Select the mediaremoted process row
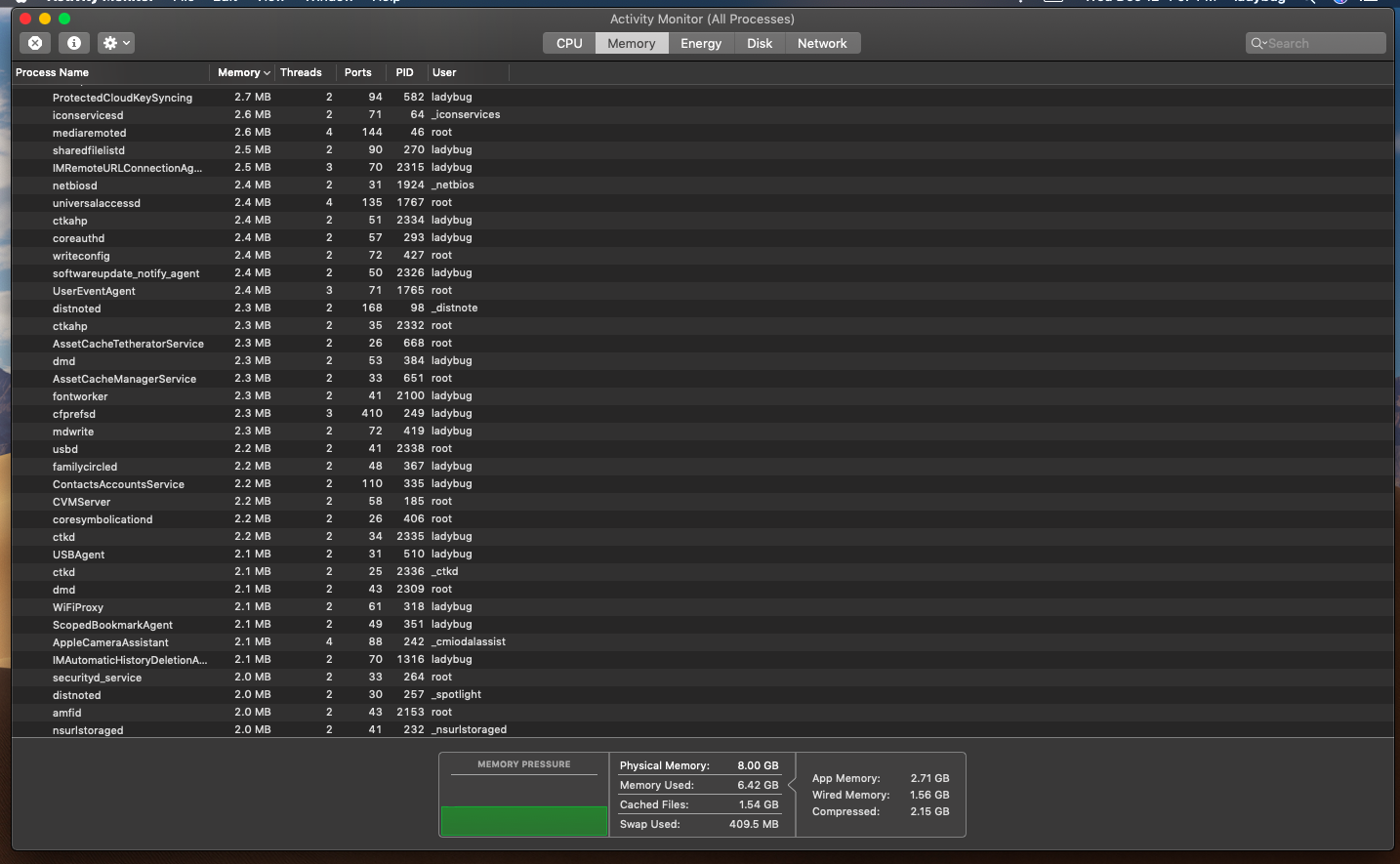Screen dimensions: 1400x864 point(702,133)
